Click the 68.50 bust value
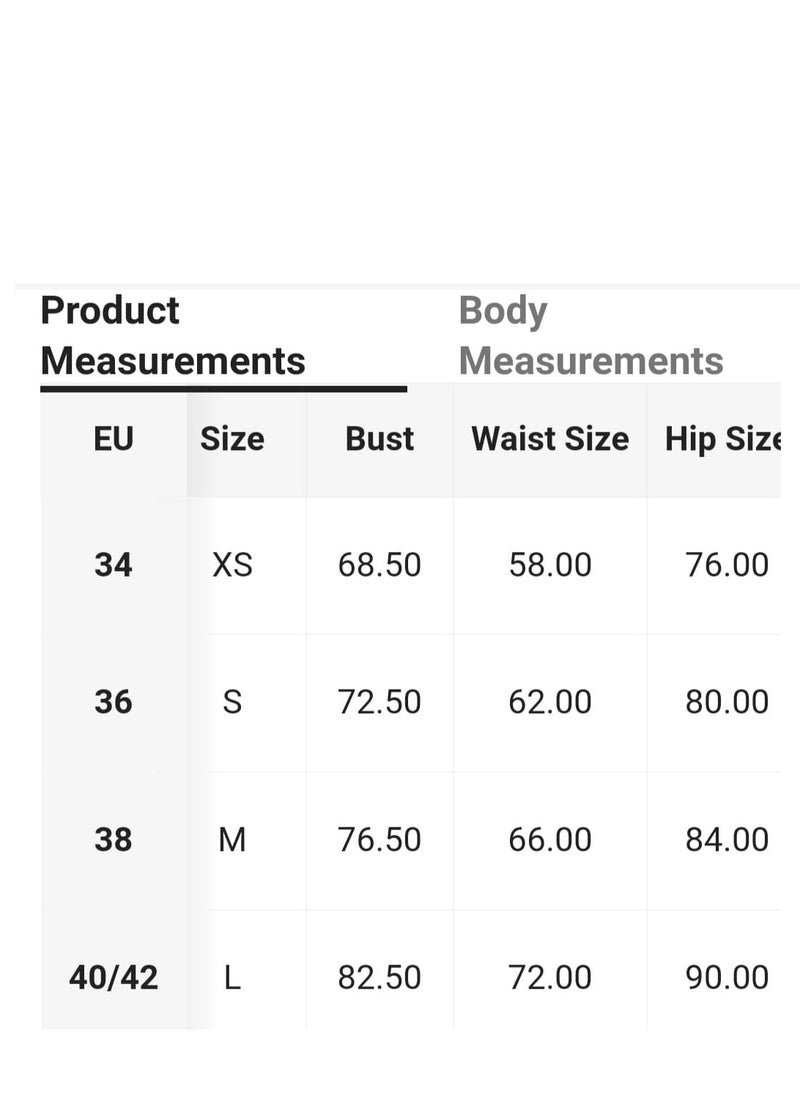 [379, 565]
